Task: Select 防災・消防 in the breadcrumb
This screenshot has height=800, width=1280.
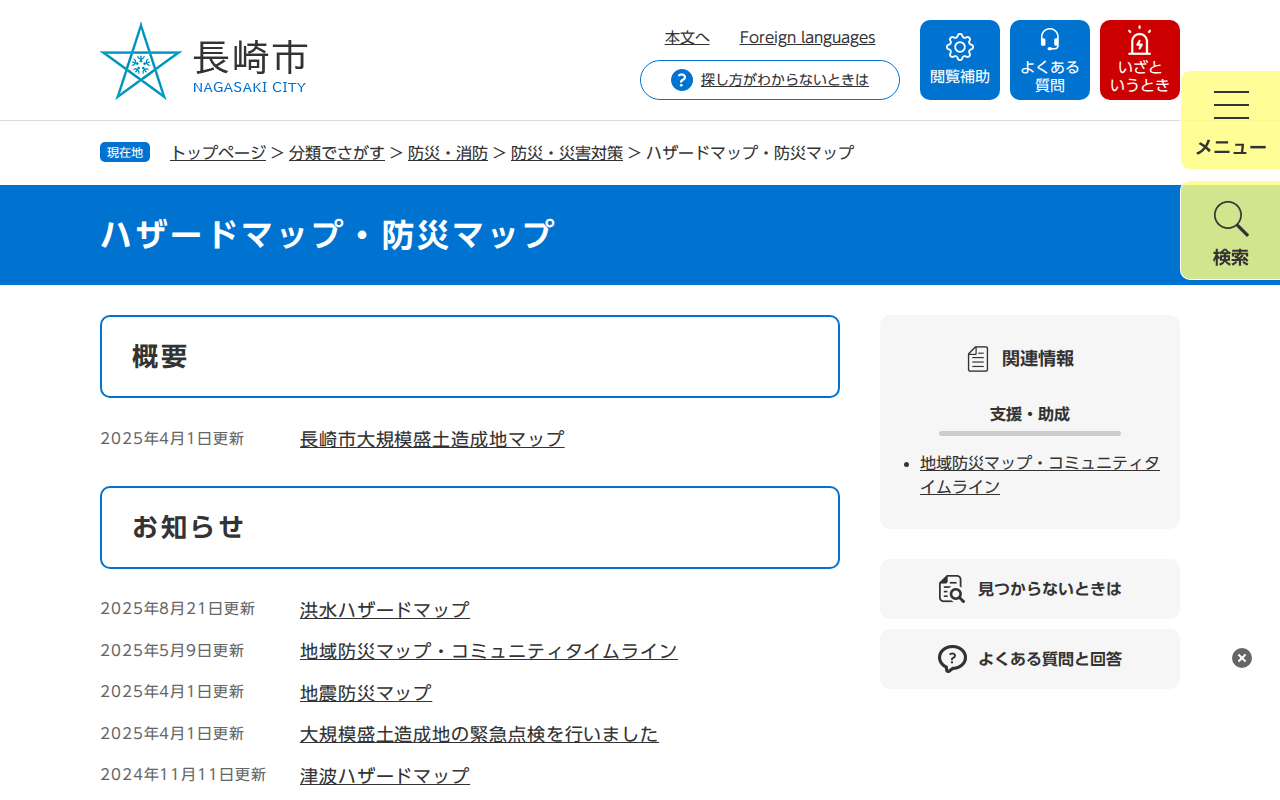Action: [x=448, y=153]
